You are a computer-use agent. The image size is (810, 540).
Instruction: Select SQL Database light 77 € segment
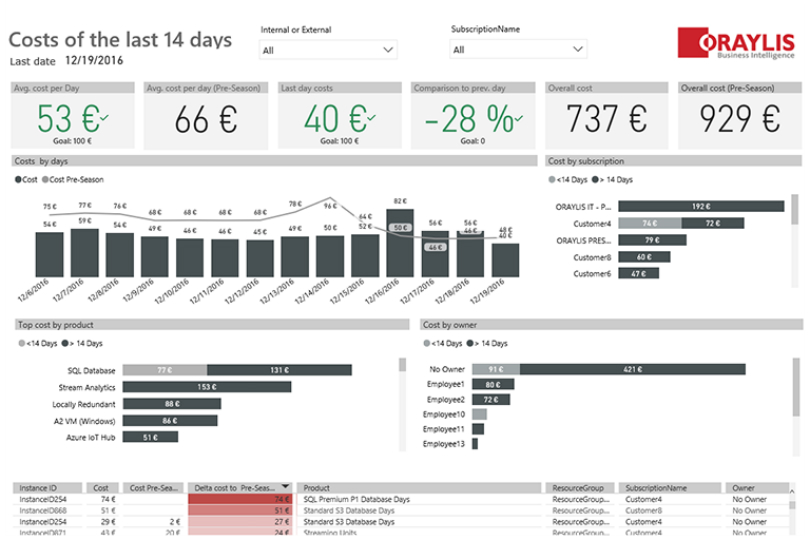pyautogui.click(x=165, y=370)
